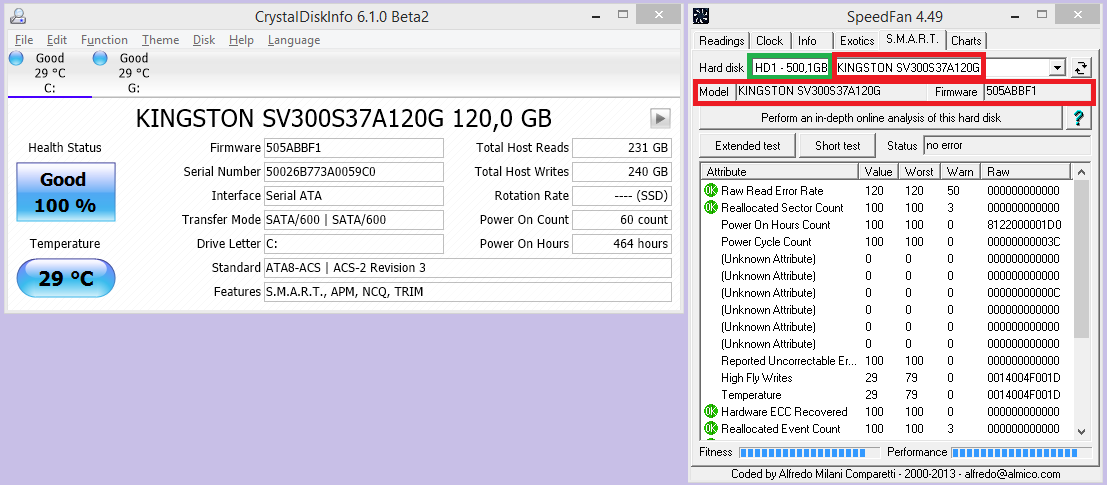Click the Value column header
The width and height of the screenshot is (1107, 485).
tap(878, 172)
